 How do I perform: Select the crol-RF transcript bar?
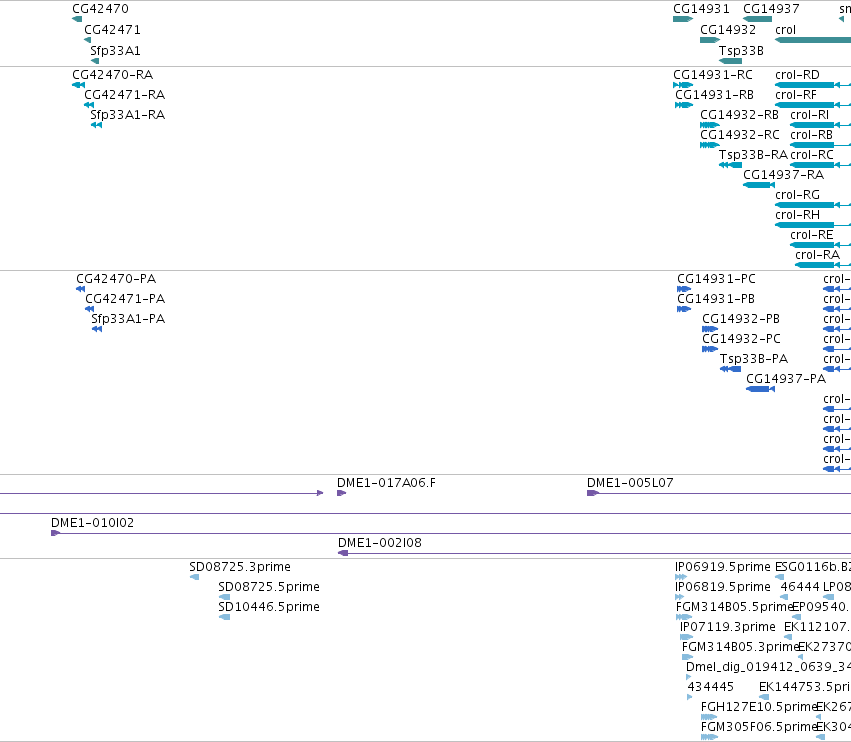click(x=804, y=105)
